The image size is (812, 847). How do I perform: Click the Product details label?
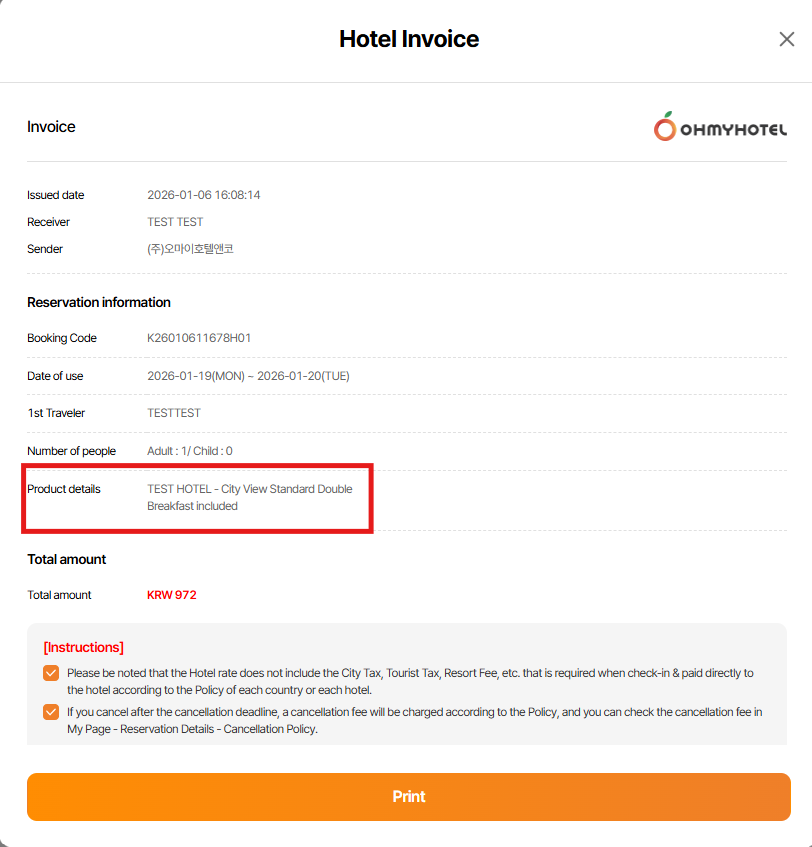click(64, 489)
